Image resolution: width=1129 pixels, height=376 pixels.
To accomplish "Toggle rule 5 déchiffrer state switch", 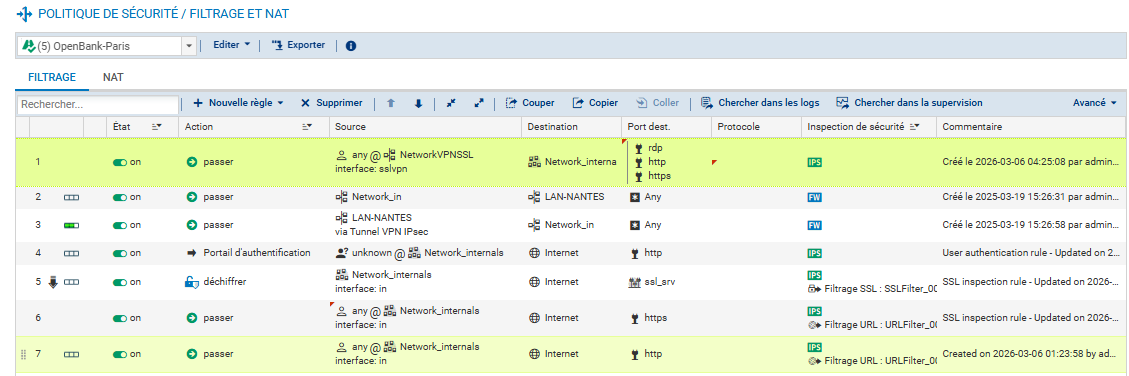I will pos(120,282).
